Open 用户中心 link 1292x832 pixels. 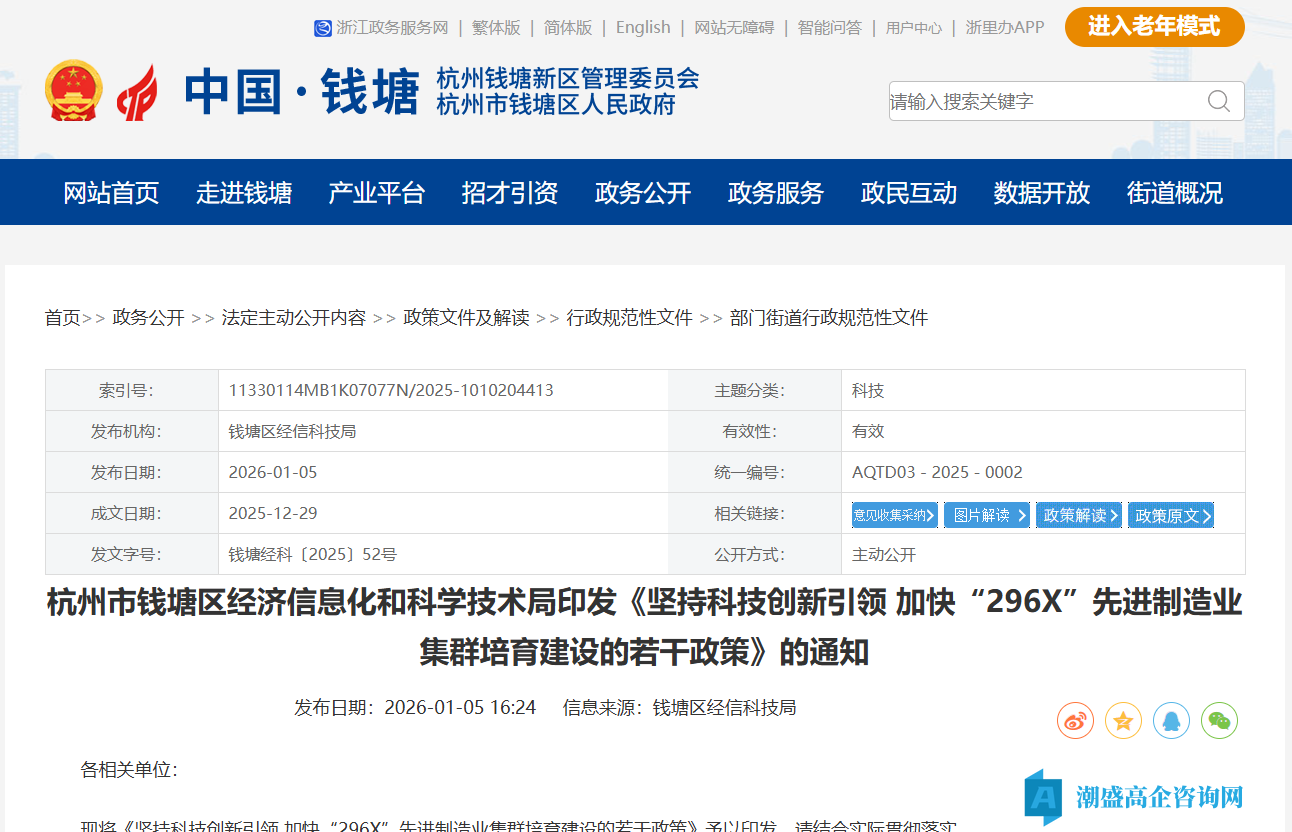point(914,28)
